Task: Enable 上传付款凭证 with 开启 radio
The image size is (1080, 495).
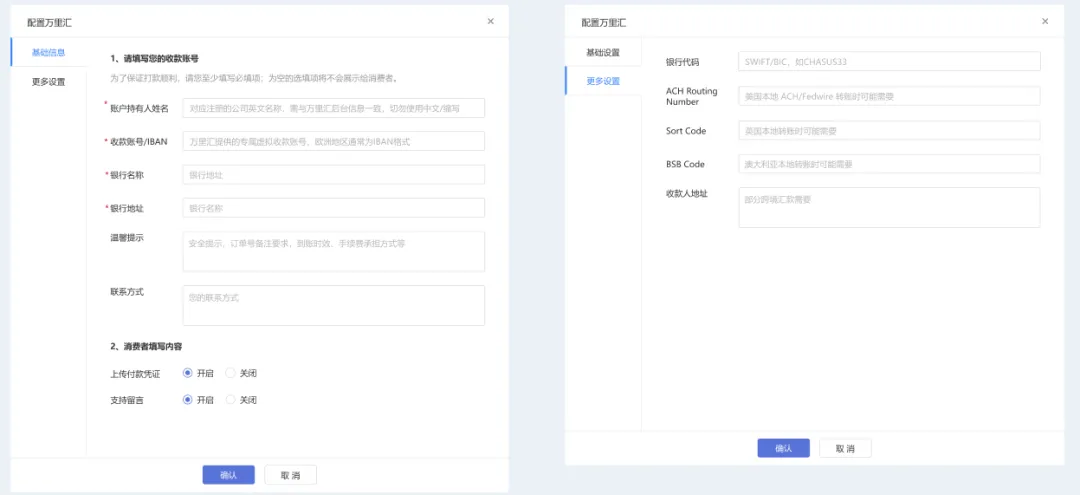Action: pos(187,373)
